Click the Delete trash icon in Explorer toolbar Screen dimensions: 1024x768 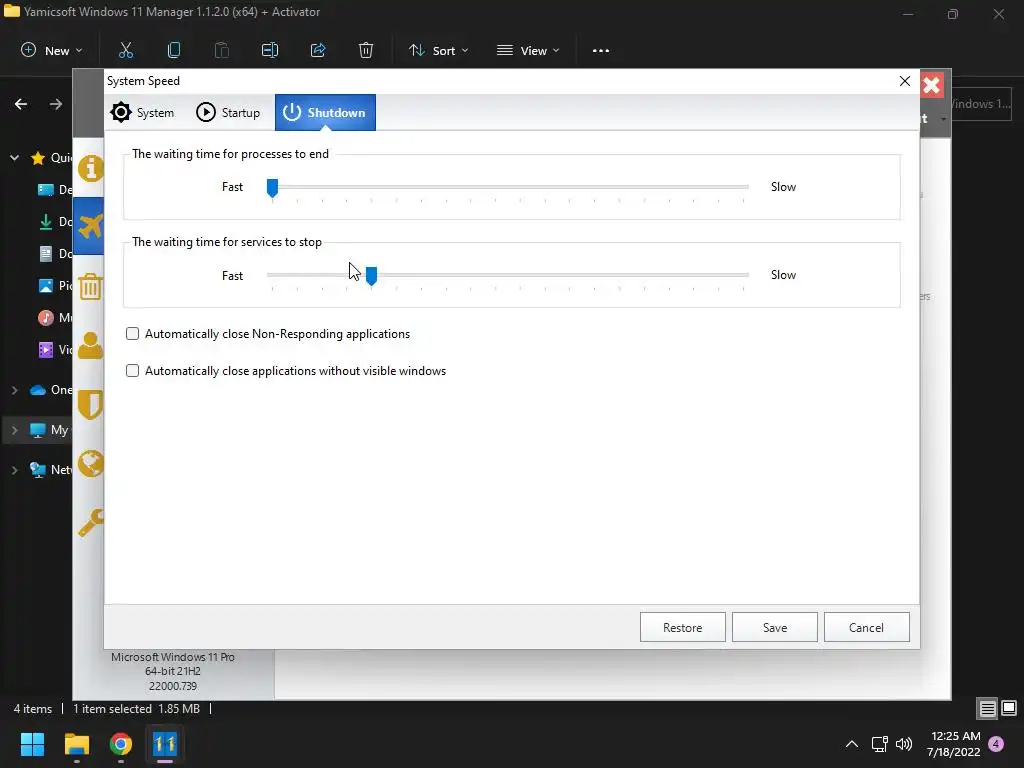click(x=366, y=50)
